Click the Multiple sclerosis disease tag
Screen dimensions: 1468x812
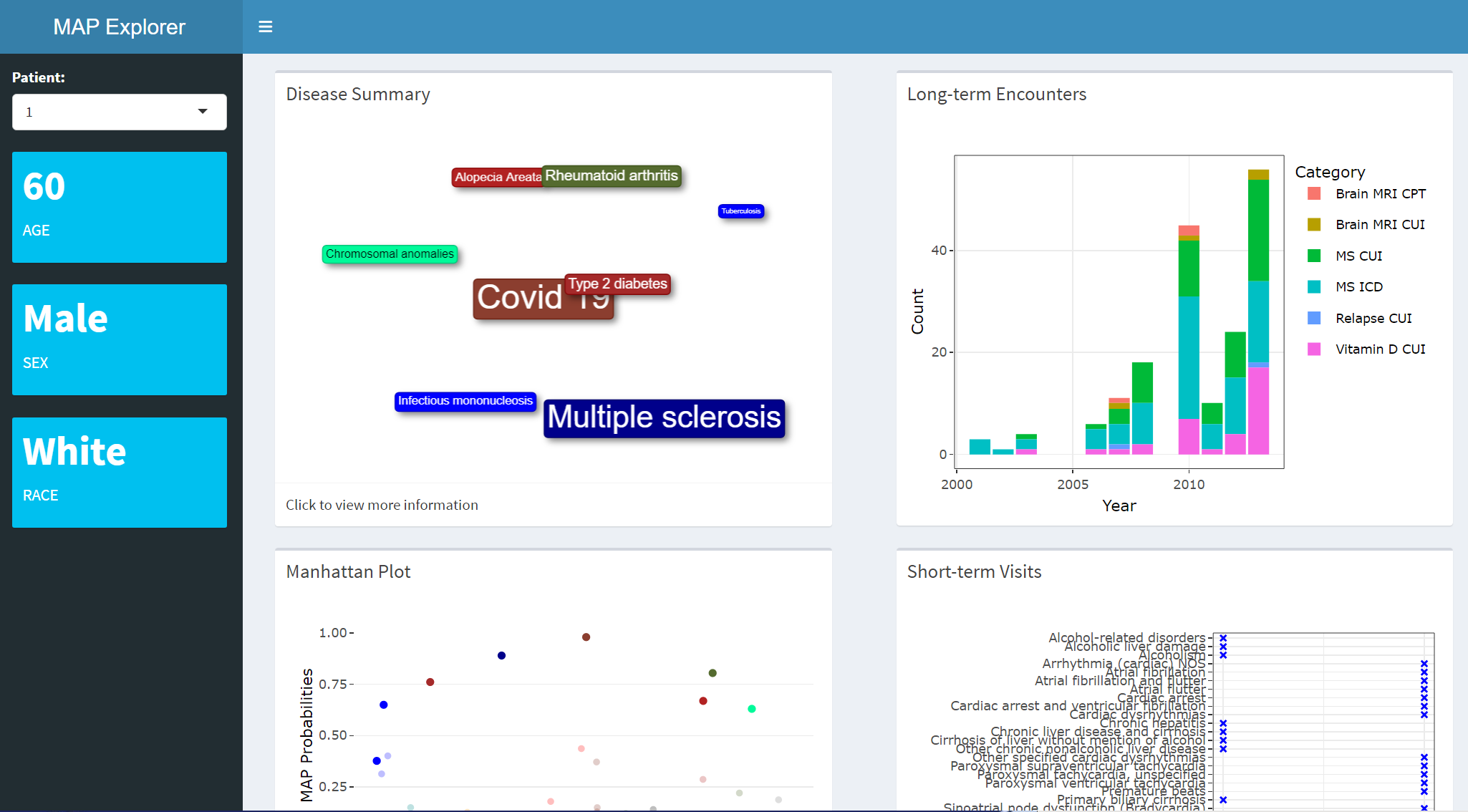(664, 418)
